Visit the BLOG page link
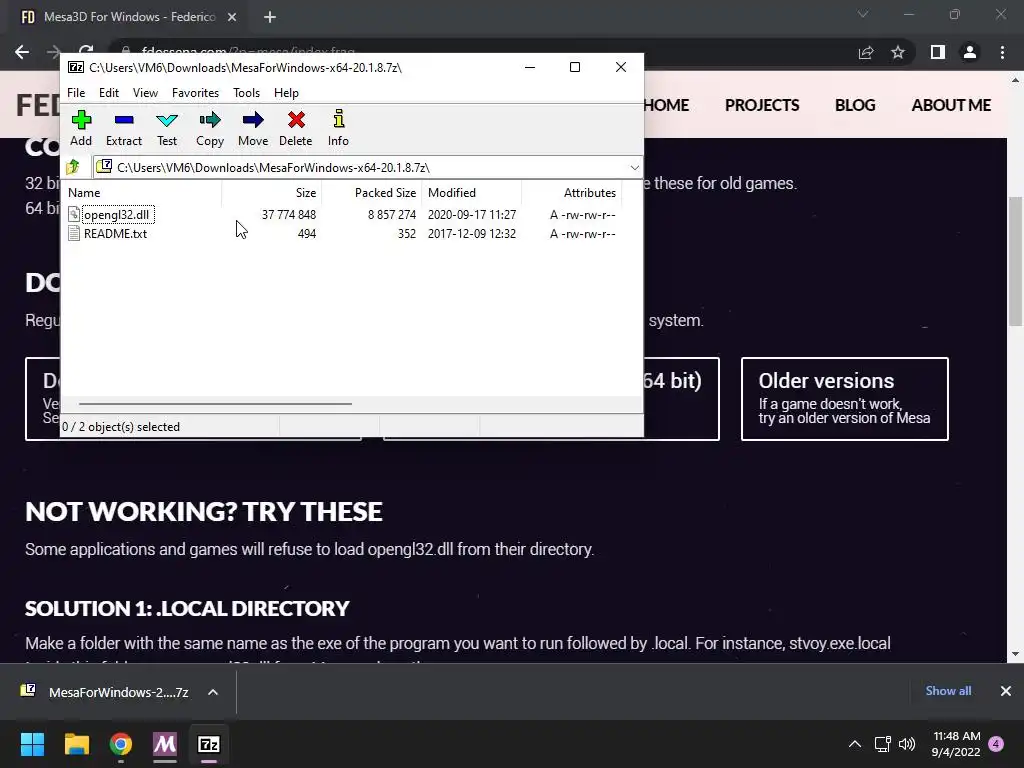 pyautogui.click(x=855, y=105)
